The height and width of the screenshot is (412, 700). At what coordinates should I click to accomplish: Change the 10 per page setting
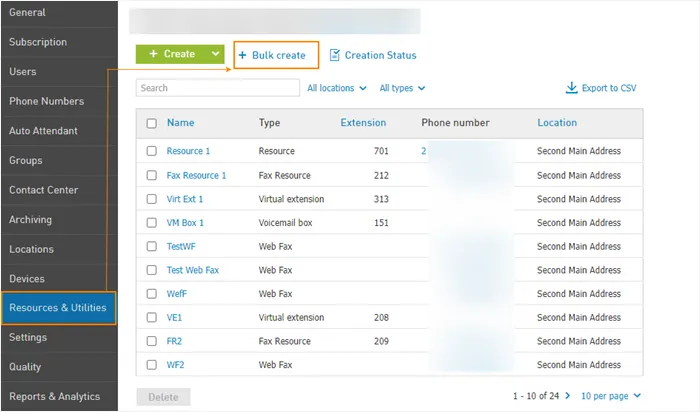[x=611, y=396]
